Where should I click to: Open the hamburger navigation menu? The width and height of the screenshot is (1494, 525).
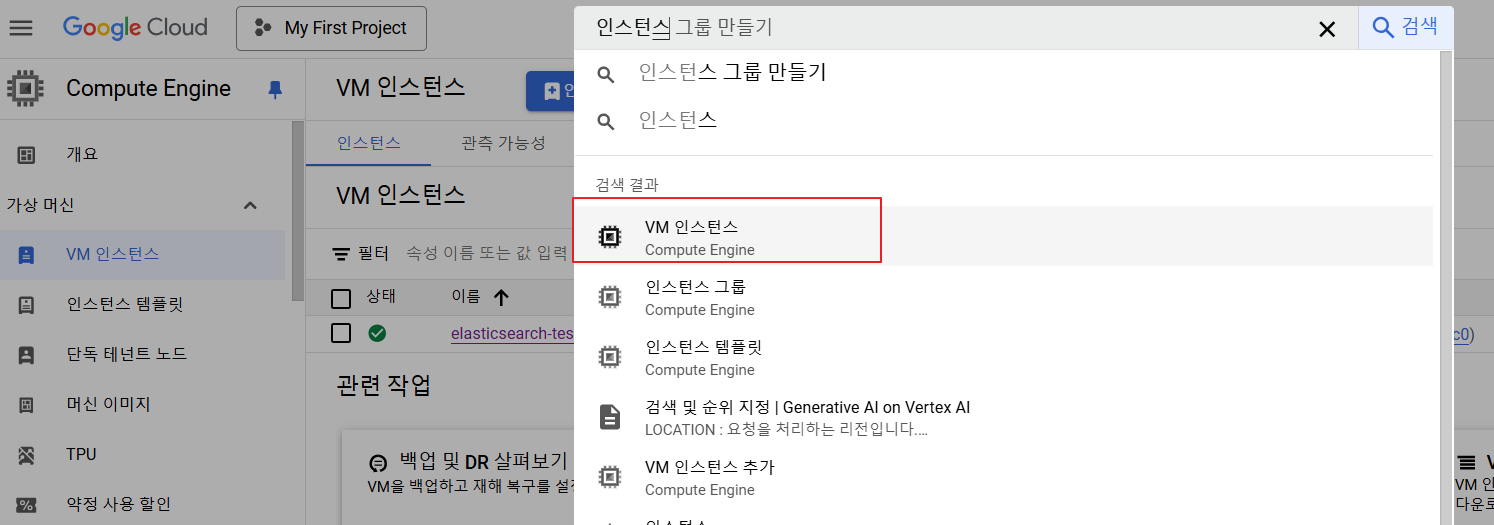[21, 28]
